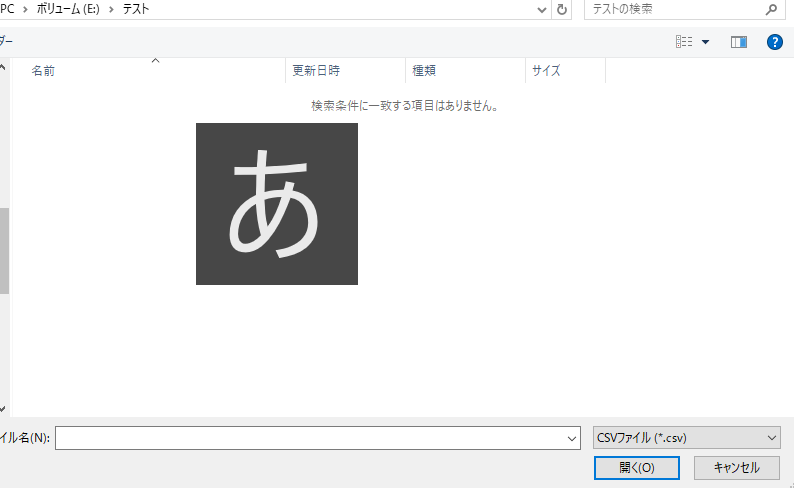This screenshot has width=794, height=488.
Task: Click the refresh icon beside the address bar
Action: [x=562, y=10]
